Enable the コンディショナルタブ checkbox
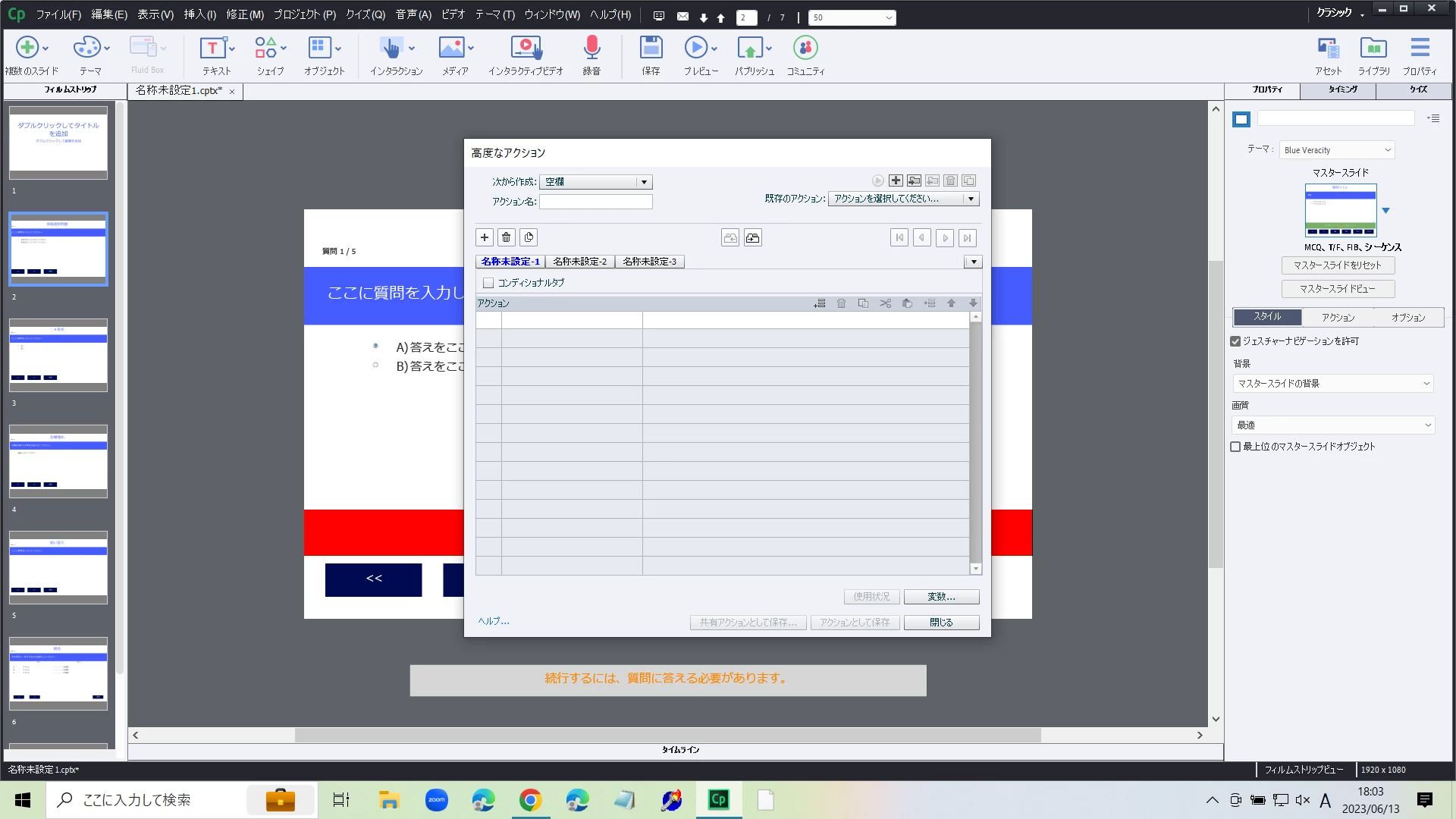Screen dimensions: 1456x819 [488, 283]
